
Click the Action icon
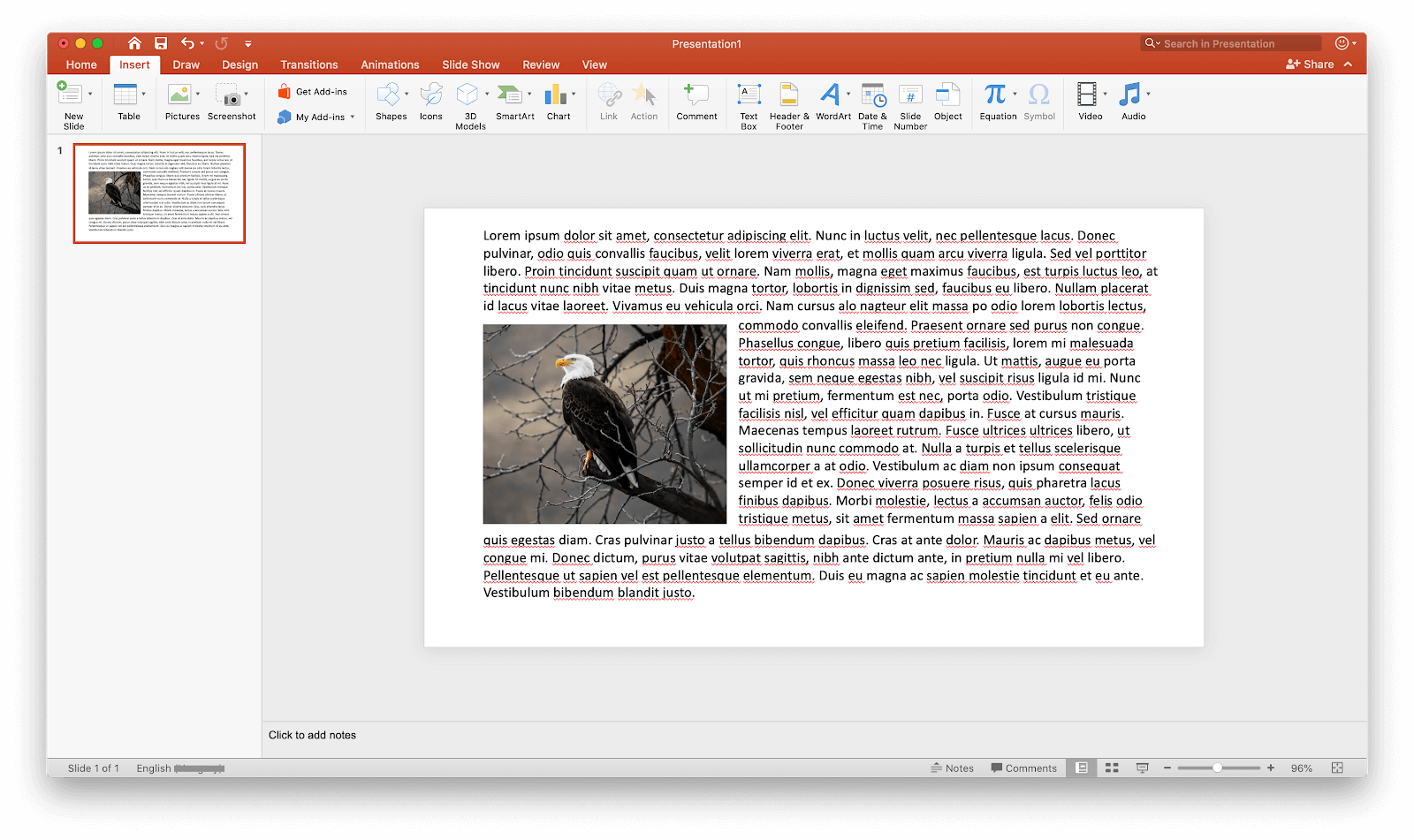644,95
